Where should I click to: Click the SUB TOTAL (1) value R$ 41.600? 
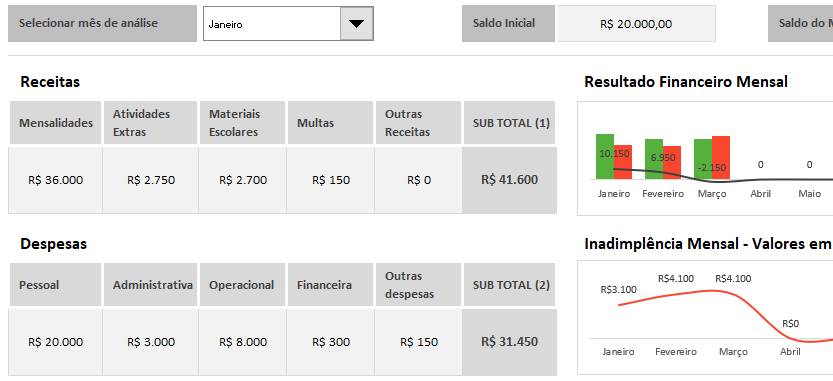point(509,180)
